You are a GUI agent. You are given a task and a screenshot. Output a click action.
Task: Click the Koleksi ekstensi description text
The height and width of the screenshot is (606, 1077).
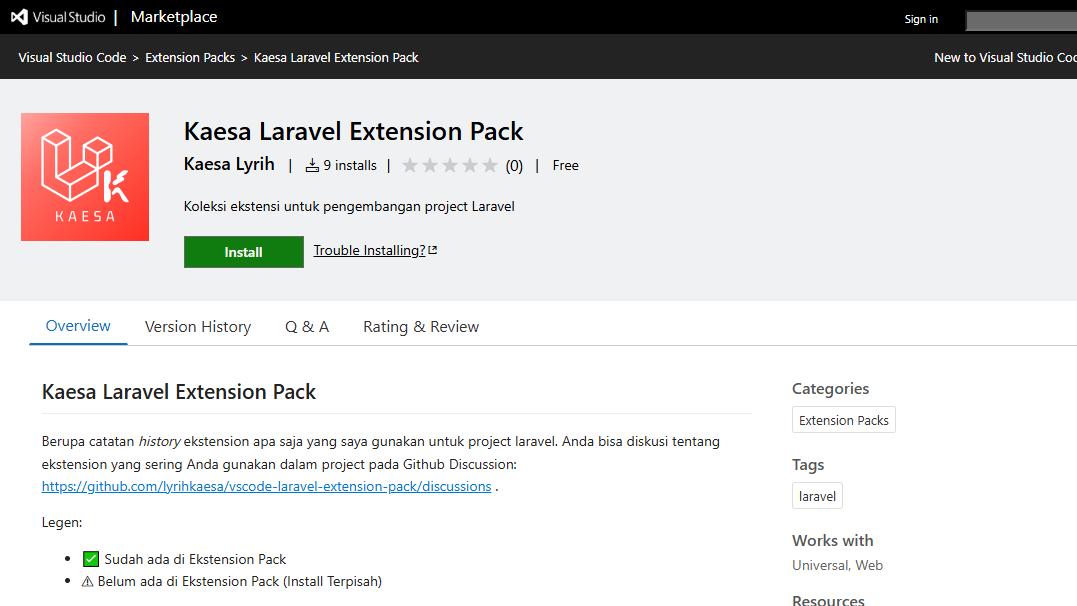point(349,207)
